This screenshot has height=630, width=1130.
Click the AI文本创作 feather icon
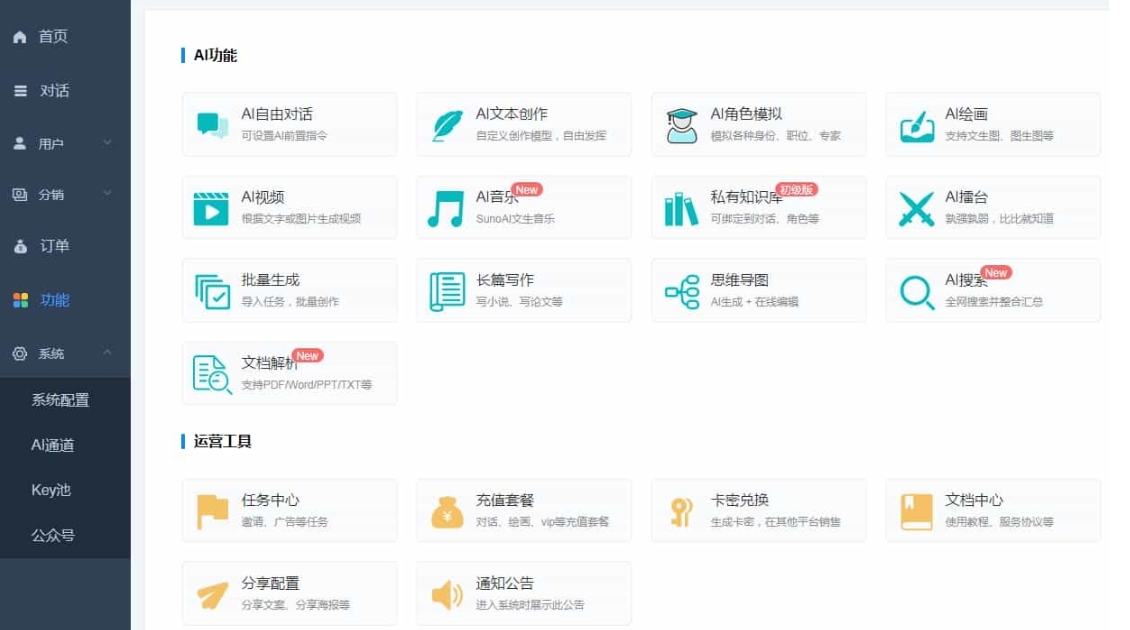pos(446,125)
